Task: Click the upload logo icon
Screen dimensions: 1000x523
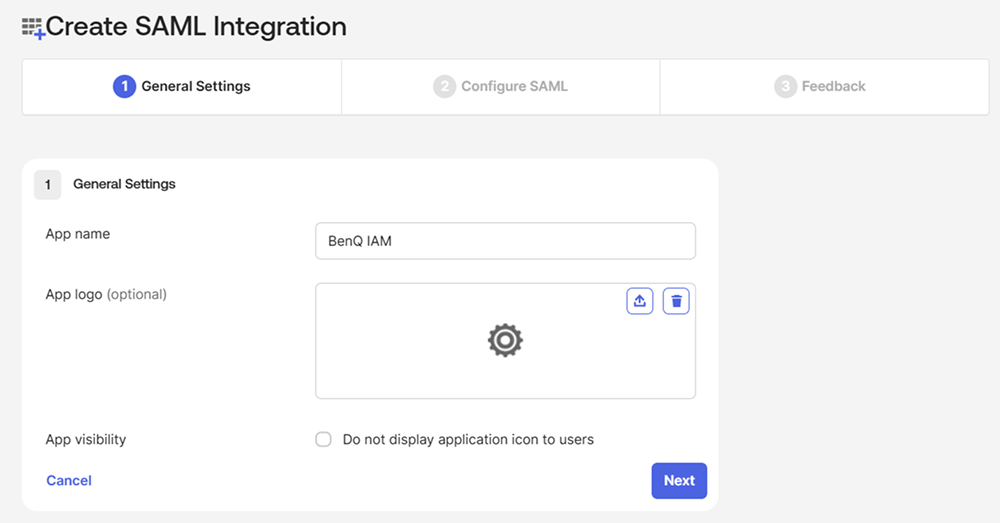Action: pos(640,301)
